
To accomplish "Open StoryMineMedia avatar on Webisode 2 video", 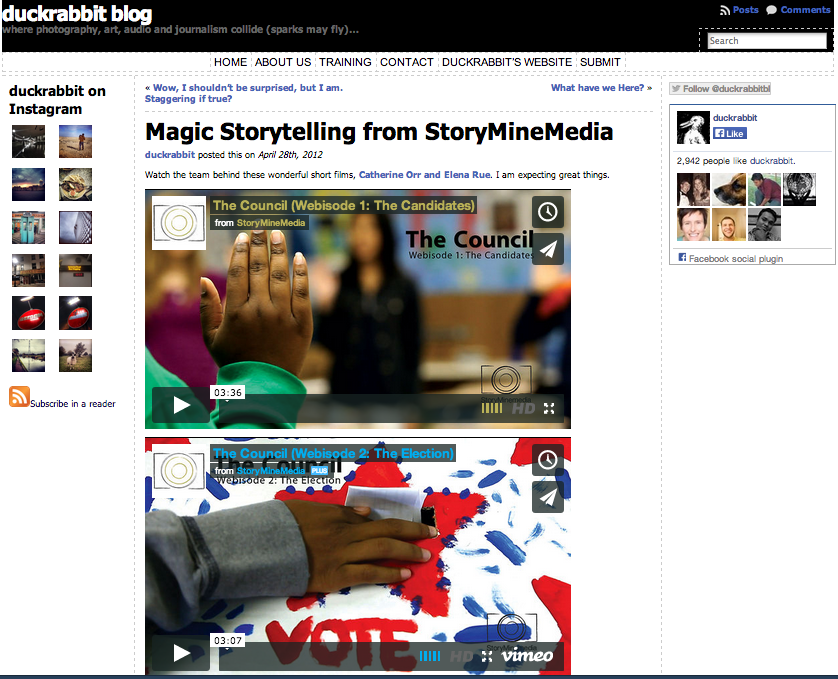I will coord(179,470).
